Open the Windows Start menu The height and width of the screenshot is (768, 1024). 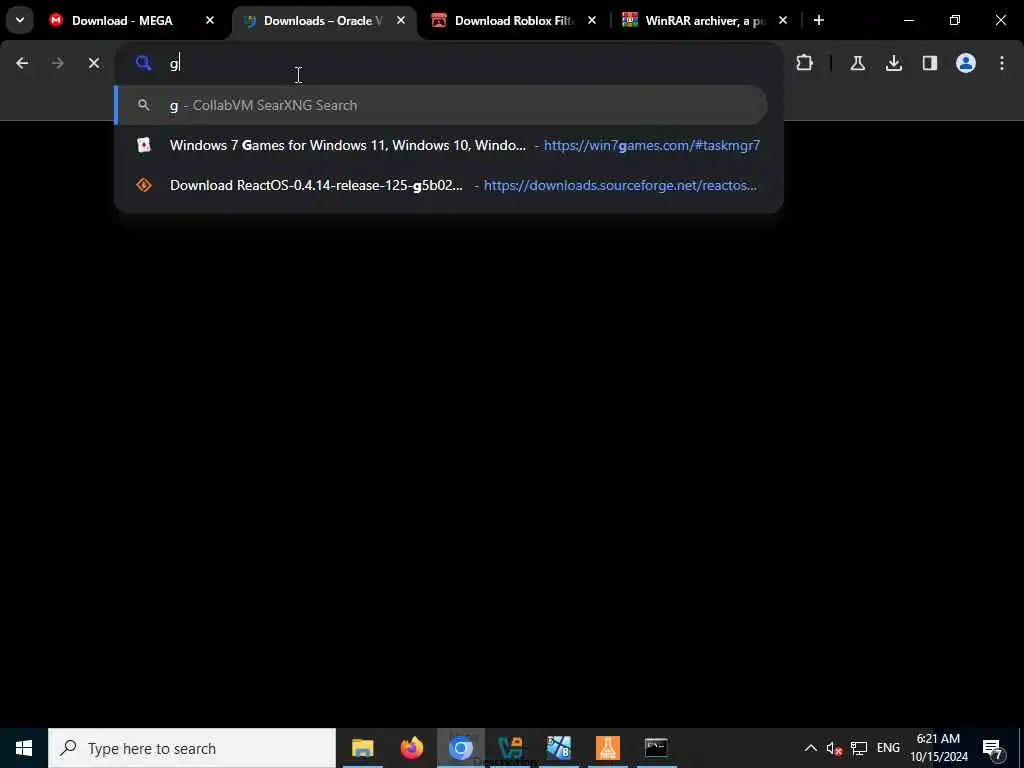click(24, 748)
